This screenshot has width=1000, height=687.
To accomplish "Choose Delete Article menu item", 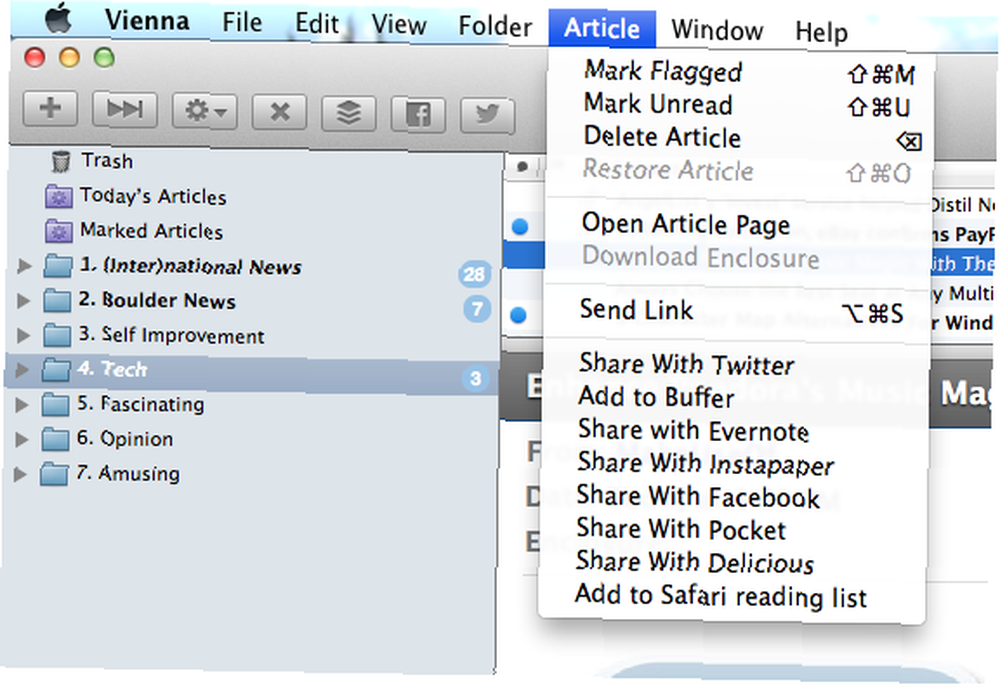I will tap(738, 138).
